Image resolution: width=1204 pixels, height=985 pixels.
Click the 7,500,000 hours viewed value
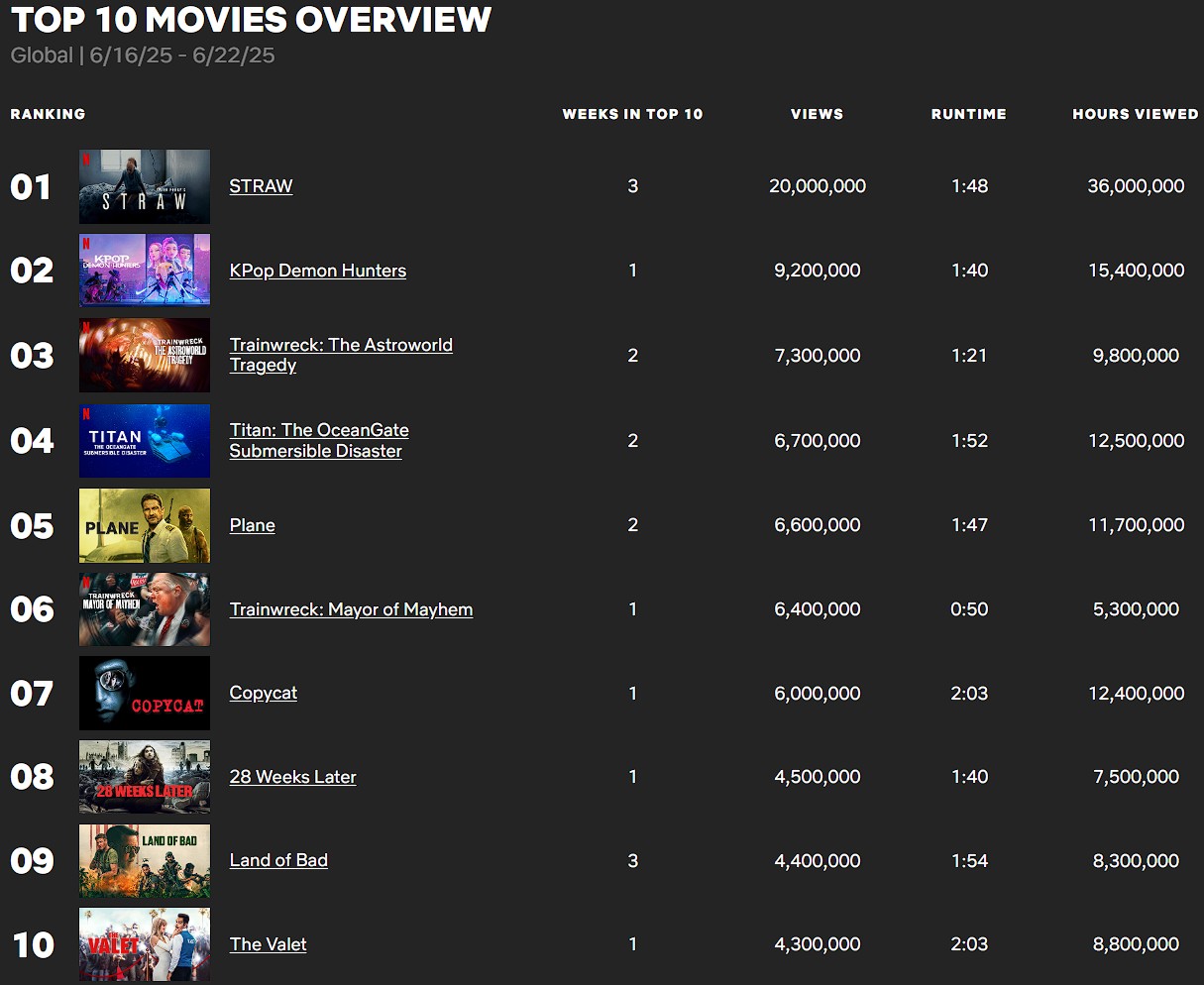[1136, 777]
